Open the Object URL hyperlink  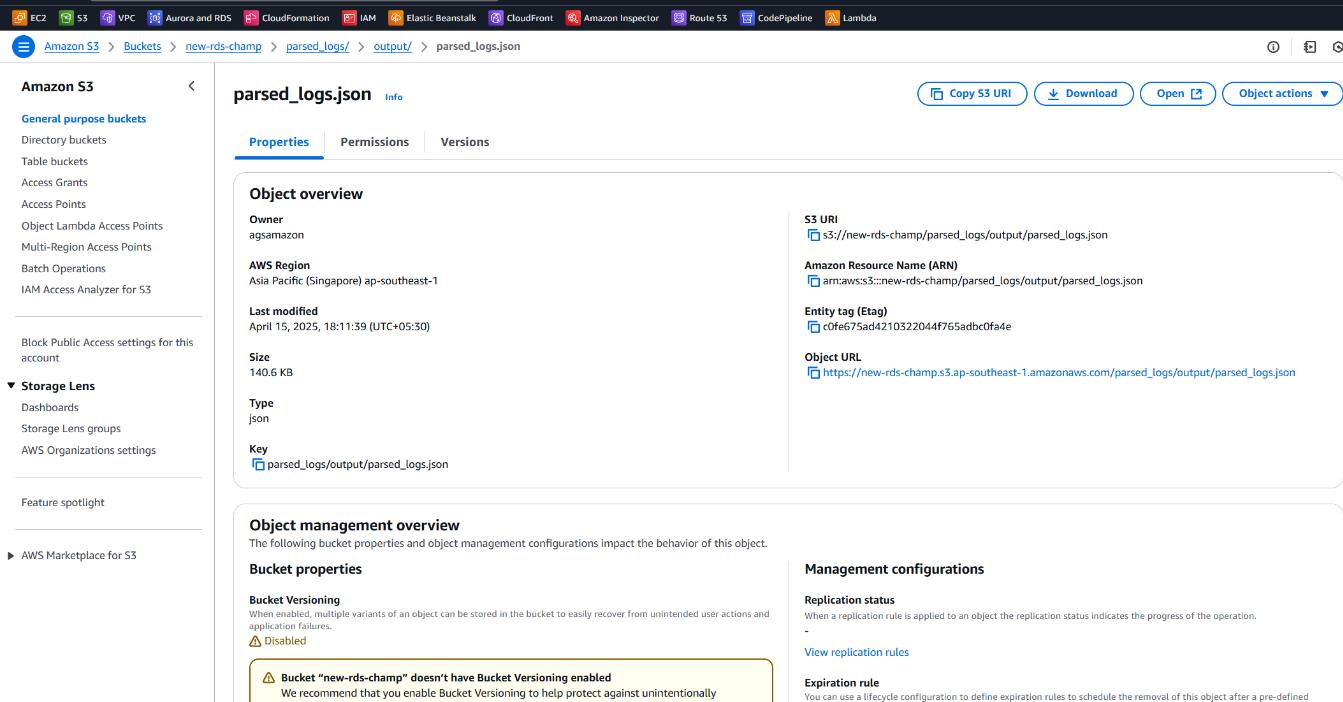[x=1059, y=373]
